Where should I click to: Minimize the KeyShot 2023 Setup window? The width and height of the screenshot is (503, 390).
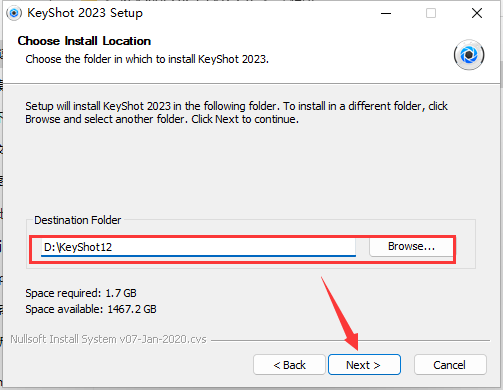coord(386,14)
